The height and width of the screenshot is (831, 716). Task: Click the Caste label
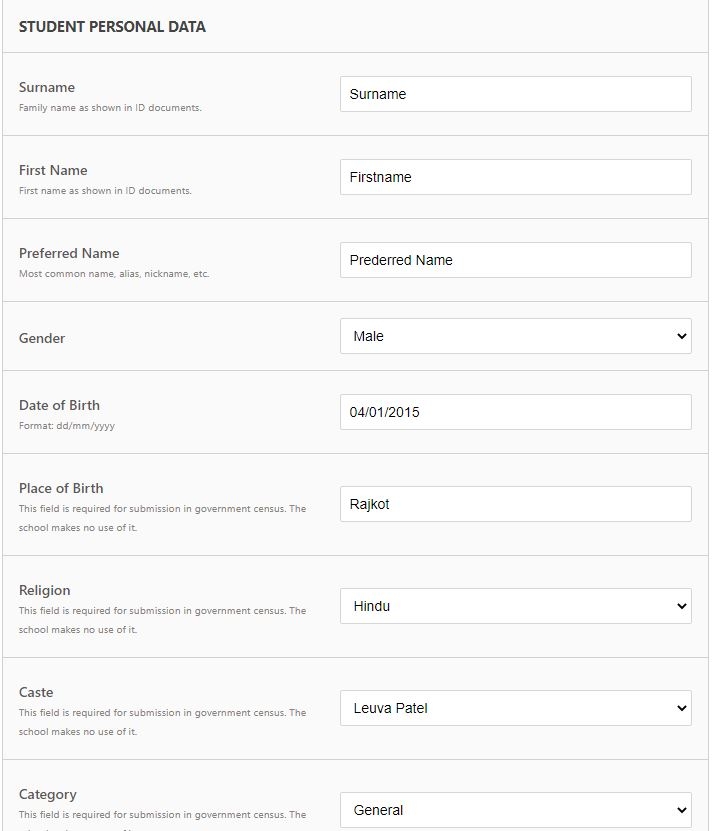(x=36, y=692)
